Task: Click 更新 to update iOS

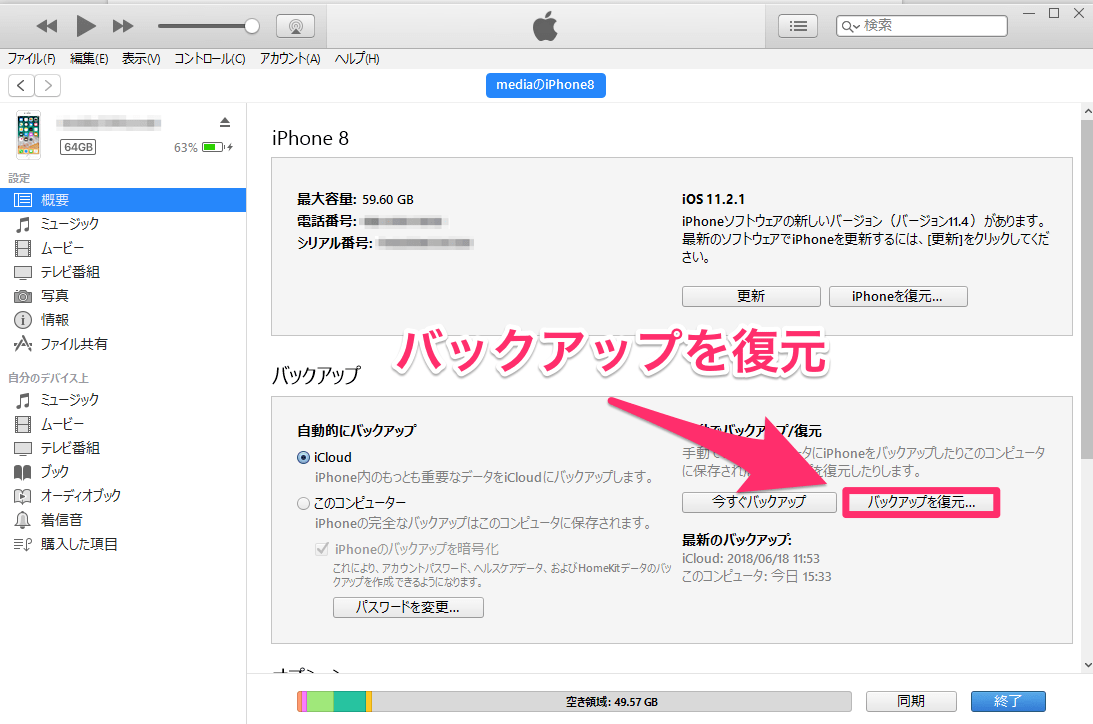Action: pyautogui.click(x=751, y=296)
